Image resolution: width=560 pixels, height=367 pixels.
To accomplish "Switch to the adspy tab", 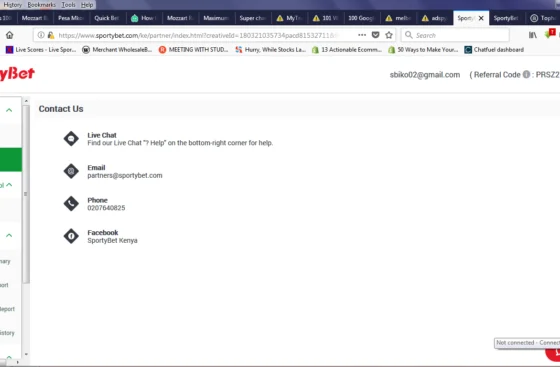I will click(434, 18).
